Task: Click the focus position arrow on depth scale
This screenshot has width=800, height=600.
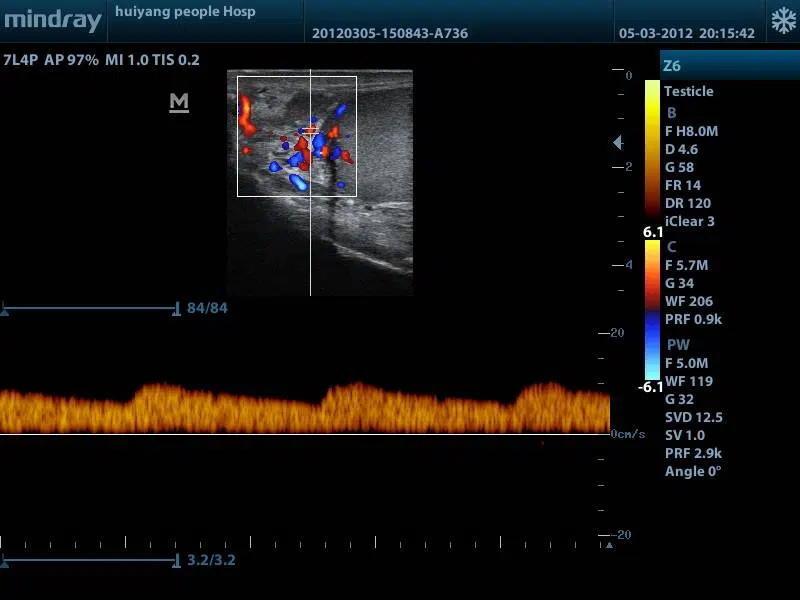Action: point(618,143)
